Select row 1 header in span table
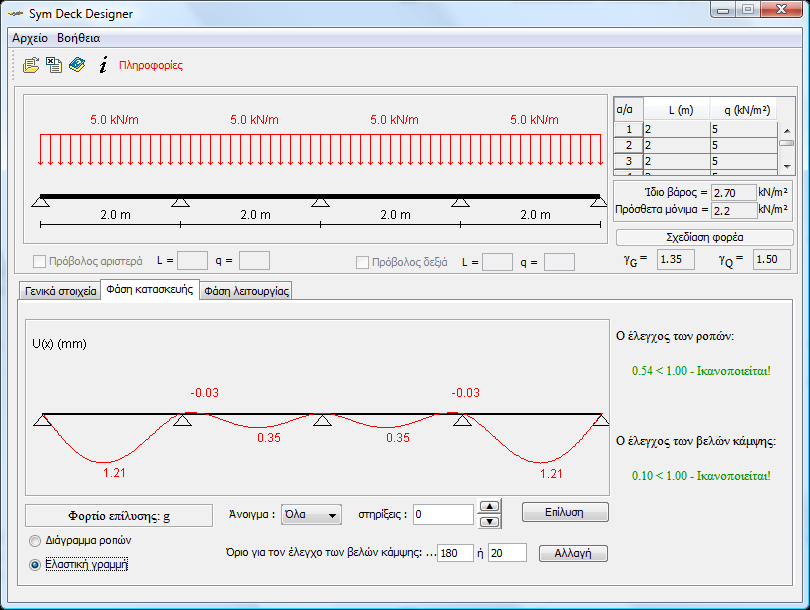 (x=629, y=129)
